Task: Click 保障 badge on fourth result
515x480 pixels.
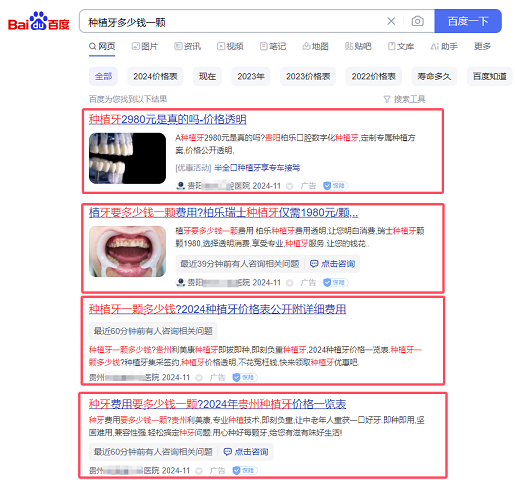Action: [x=245, y=471]
